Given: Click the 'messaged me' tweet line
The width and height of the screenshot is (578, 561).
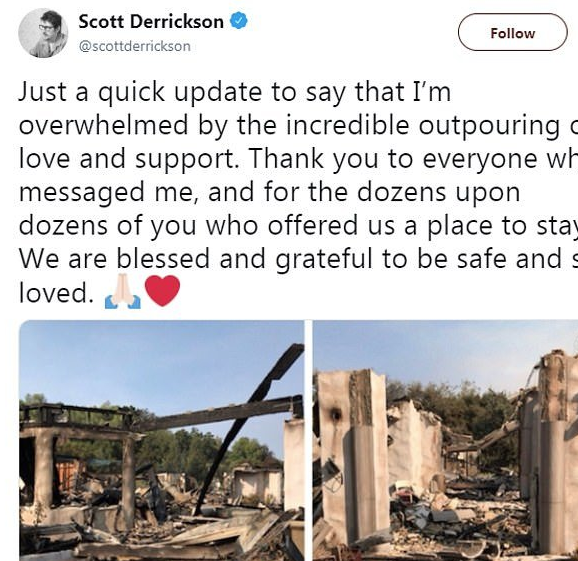Looking at the screenshot, I should pyautogui.click(x=269, y=192).
